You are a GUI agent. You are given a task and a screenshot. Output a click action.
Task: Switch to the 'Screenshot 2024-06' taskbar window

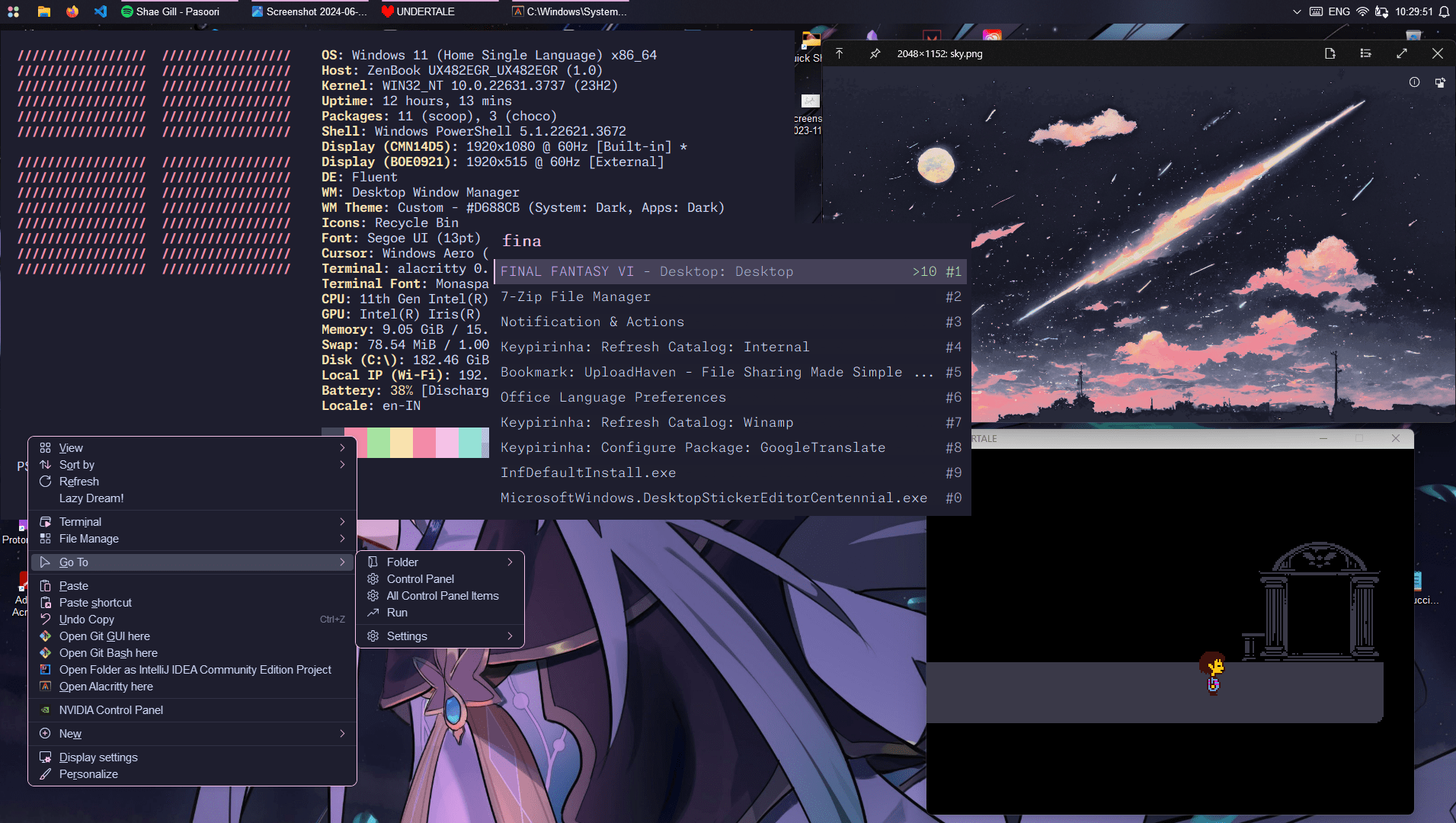point(309,11)
